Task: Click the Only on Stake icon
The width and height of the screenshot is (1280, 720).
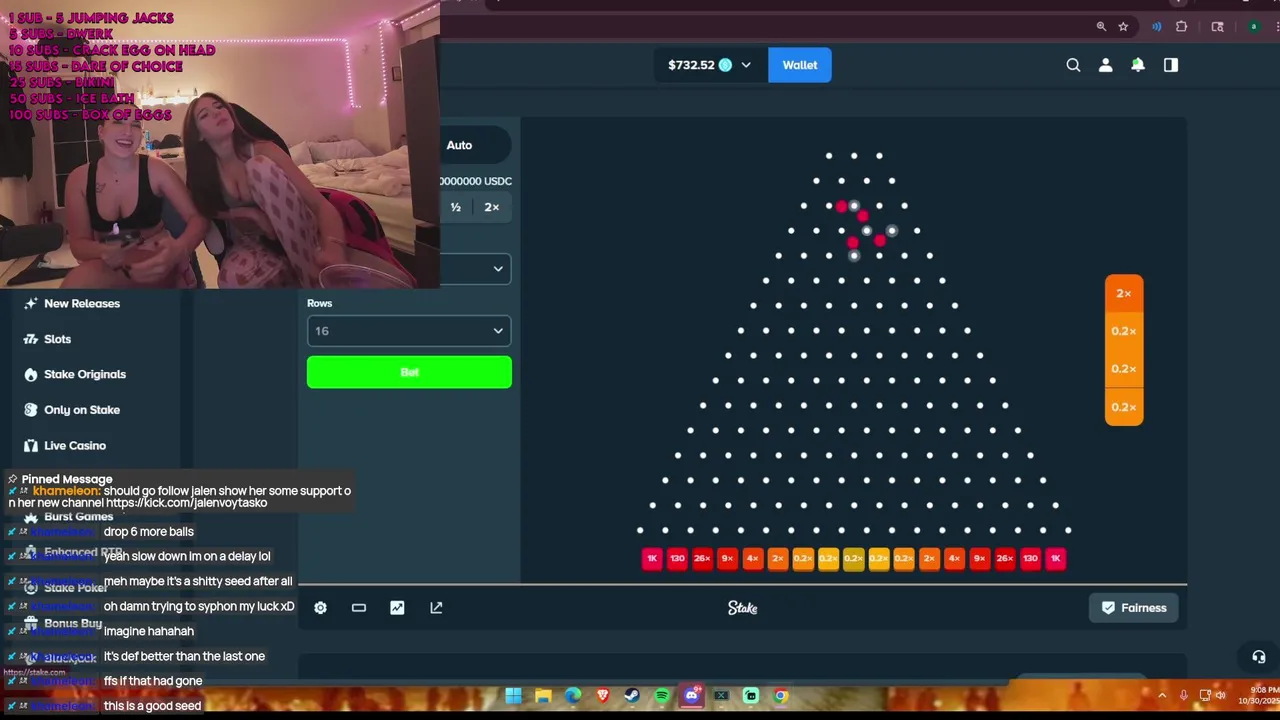Action: (x=31, y=410)
